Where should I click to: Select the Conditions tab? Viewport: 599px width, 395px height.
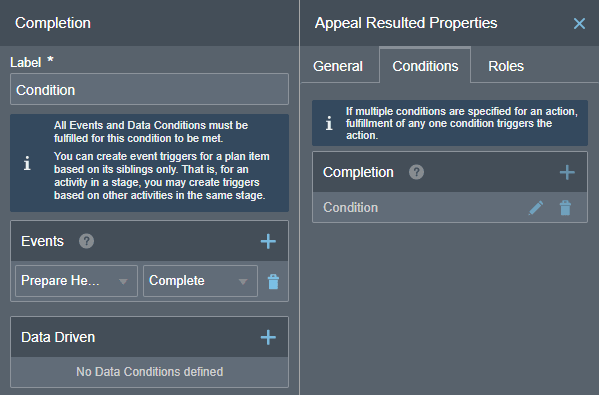pyautogui.click(x=425, y=66)
